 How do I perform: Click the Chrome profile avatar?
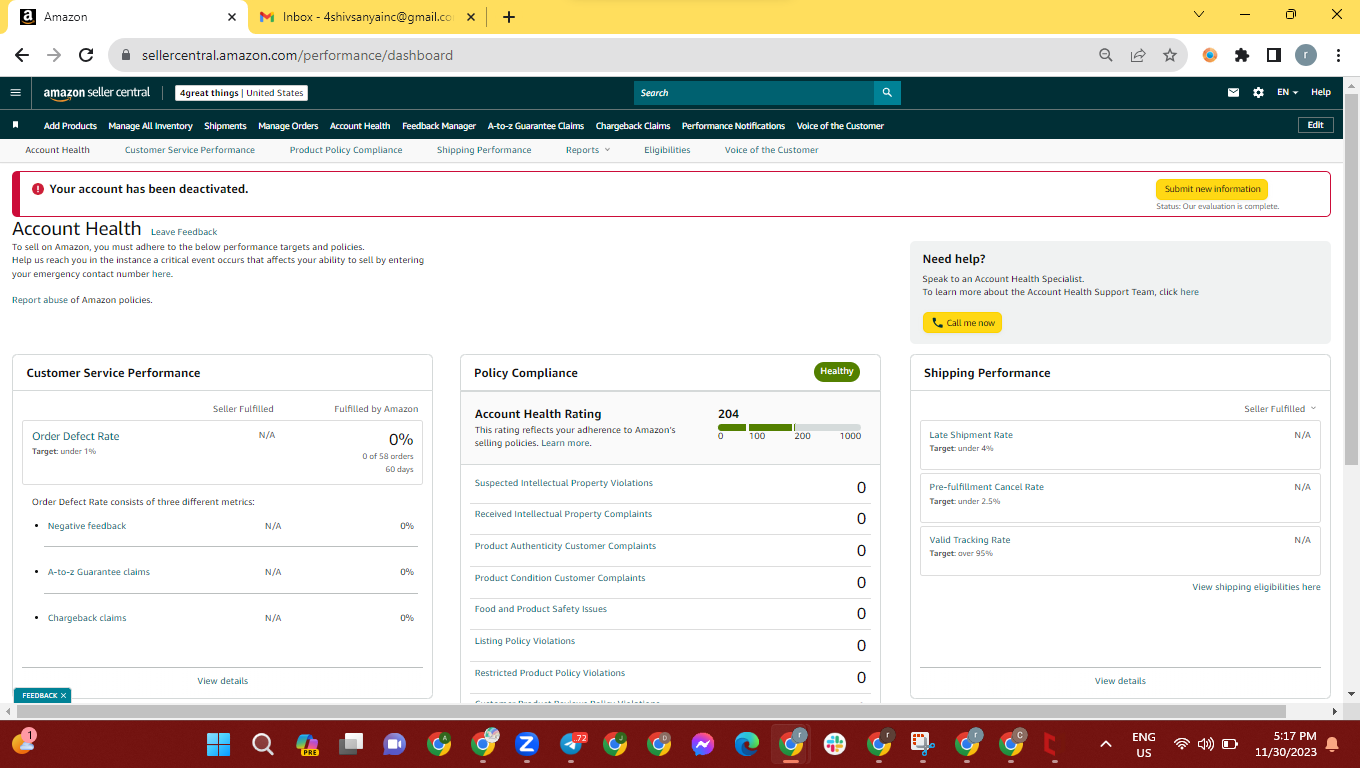1306,55
